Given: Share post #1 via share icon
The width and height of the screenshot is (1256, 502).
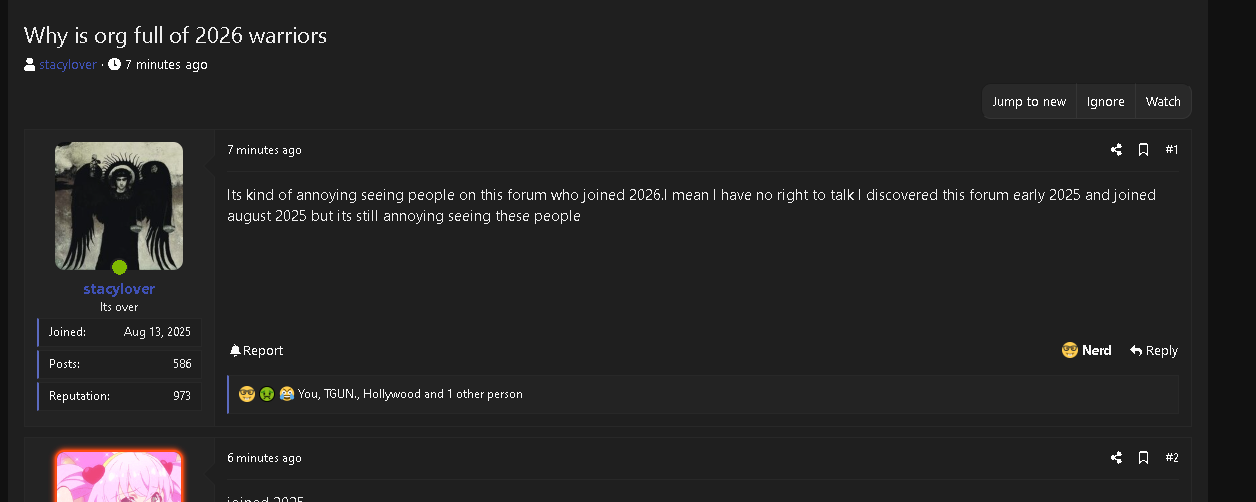Looking at the screenshot, I should 1116,150.
